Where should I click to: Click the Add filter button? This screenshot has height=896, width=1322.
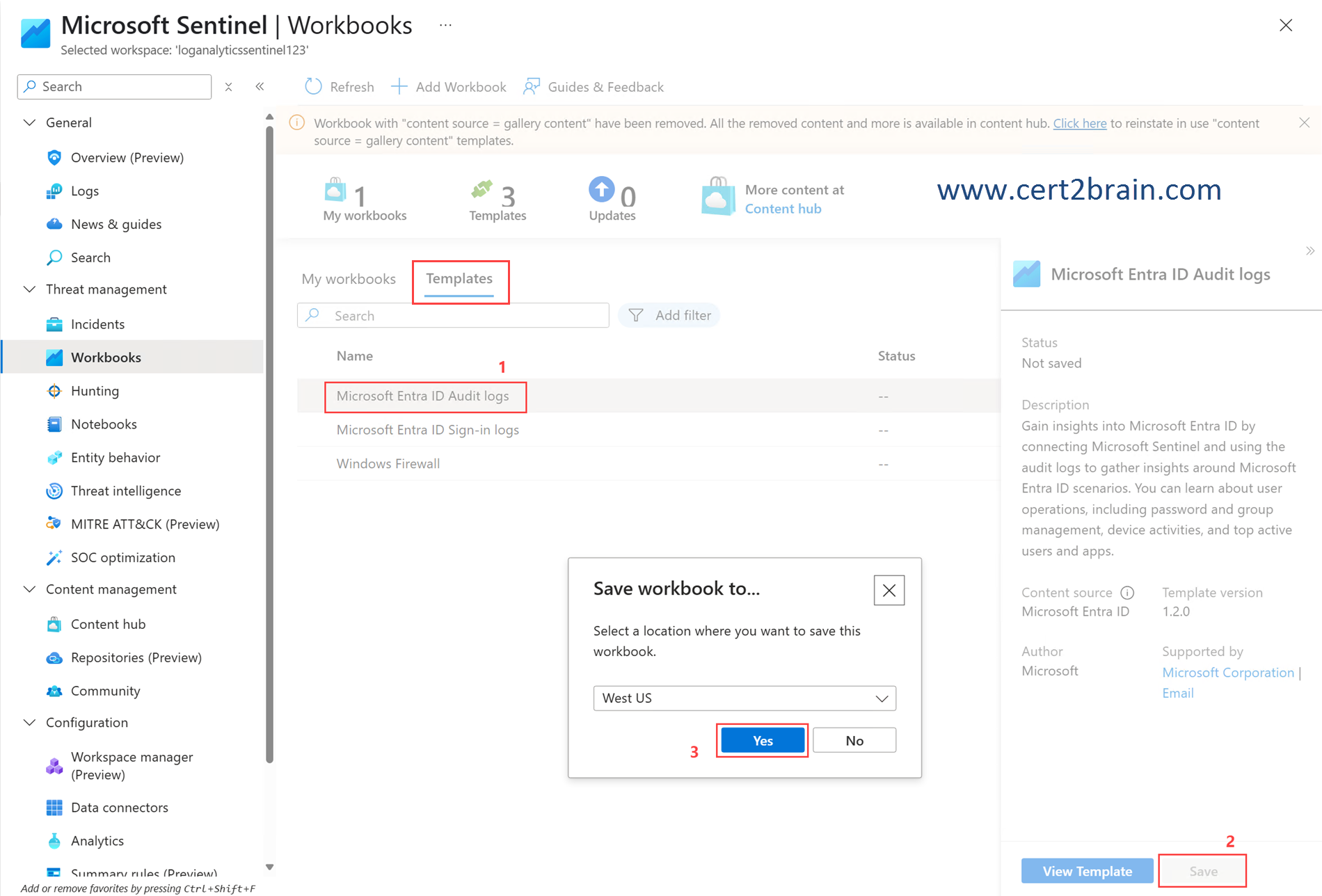tap(669, 315)
